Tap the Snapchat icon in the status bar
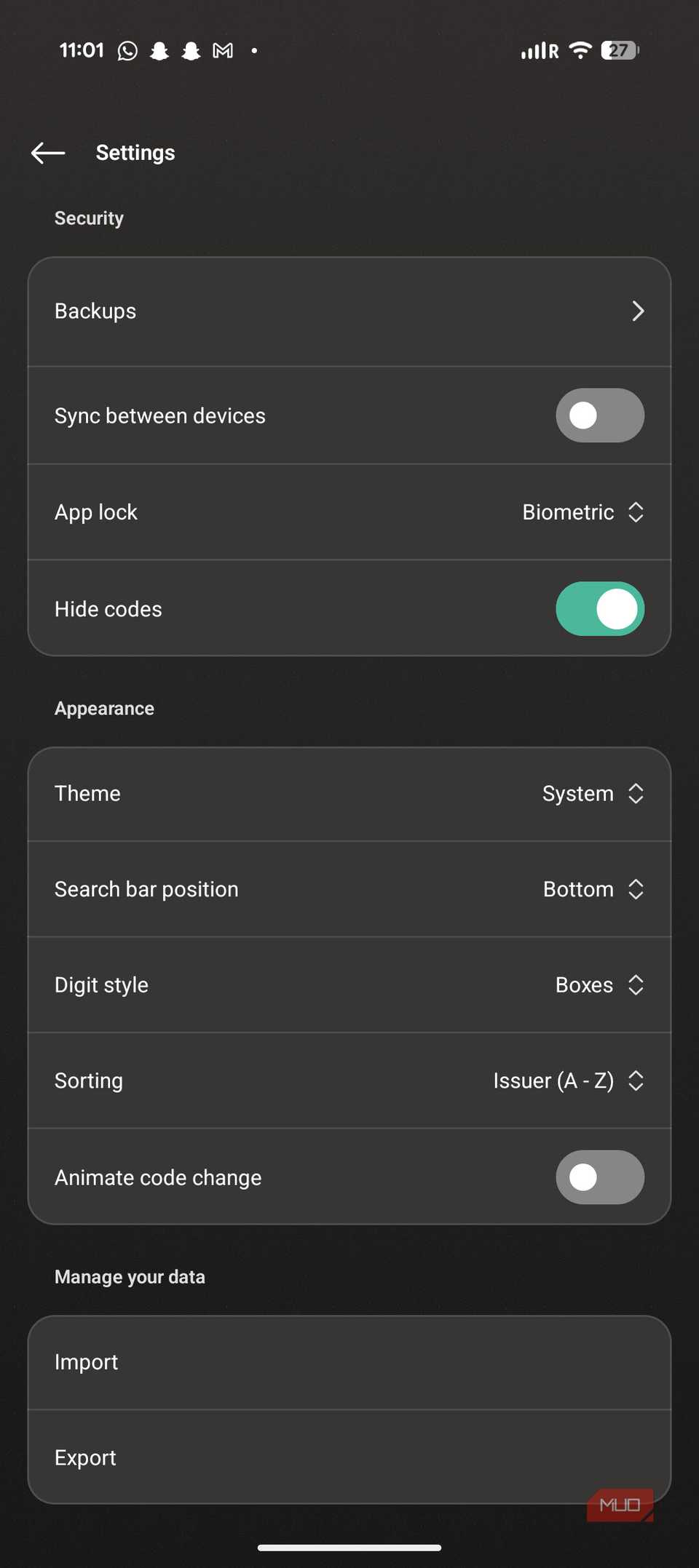 (x=159, y=49)
